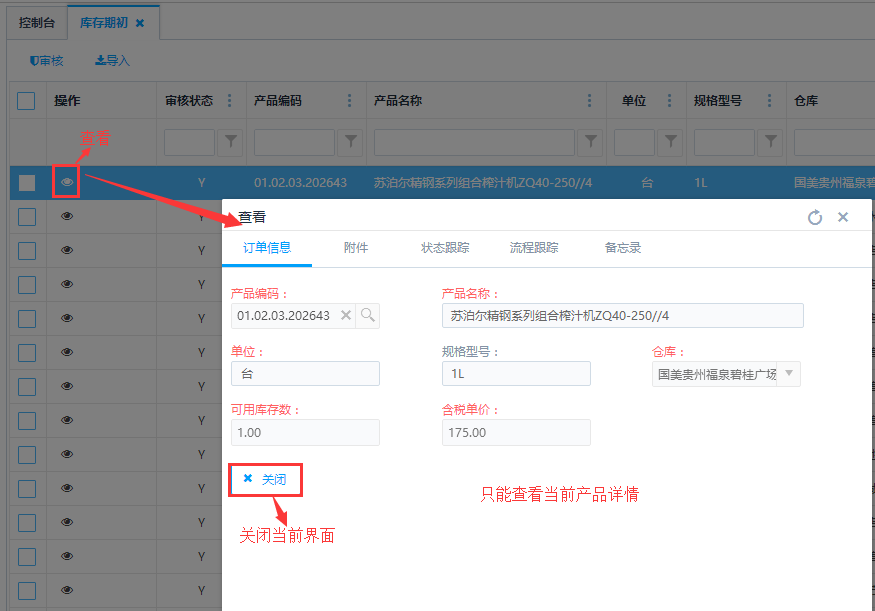The width and height of the screenshot is (875, 611).
Task: Click into the 含税单价 input field
Action: coord(516,432)
